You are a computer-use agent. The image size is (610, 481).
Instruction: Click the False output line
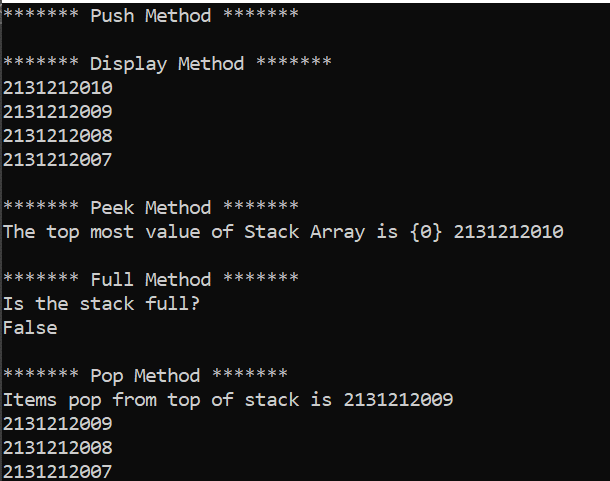point(30,328)
